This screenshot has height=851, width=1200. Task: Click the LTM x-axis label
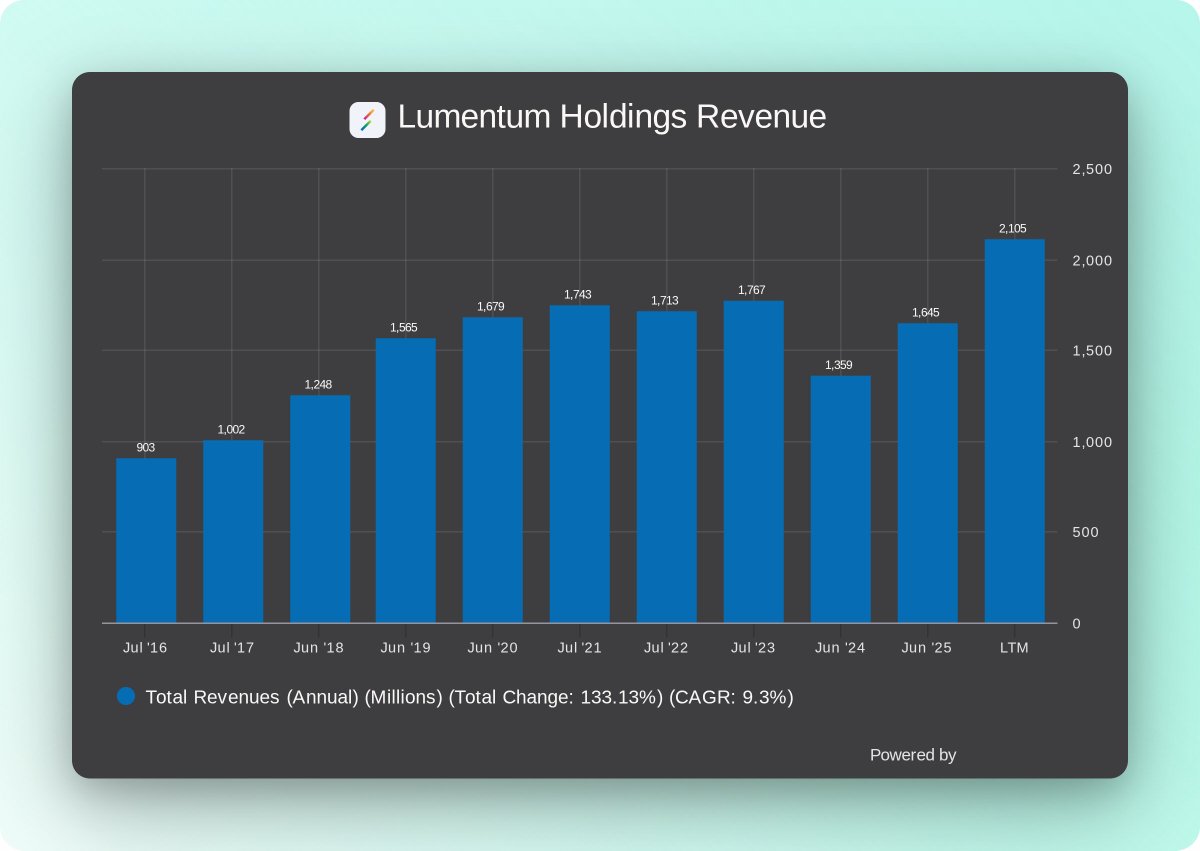point(1014,648)
